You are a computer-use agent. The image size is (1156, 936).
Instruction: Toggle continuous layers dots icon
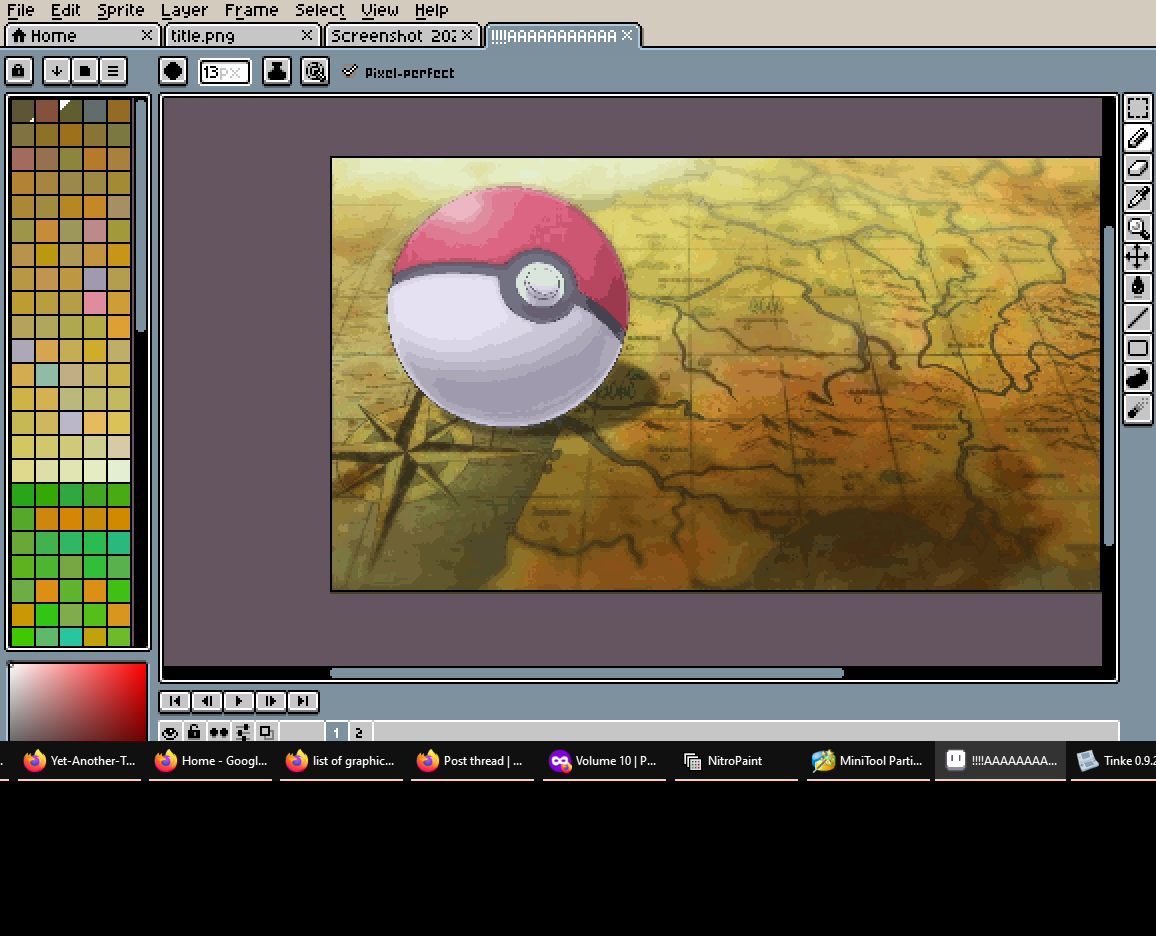[x=218, y=732]
